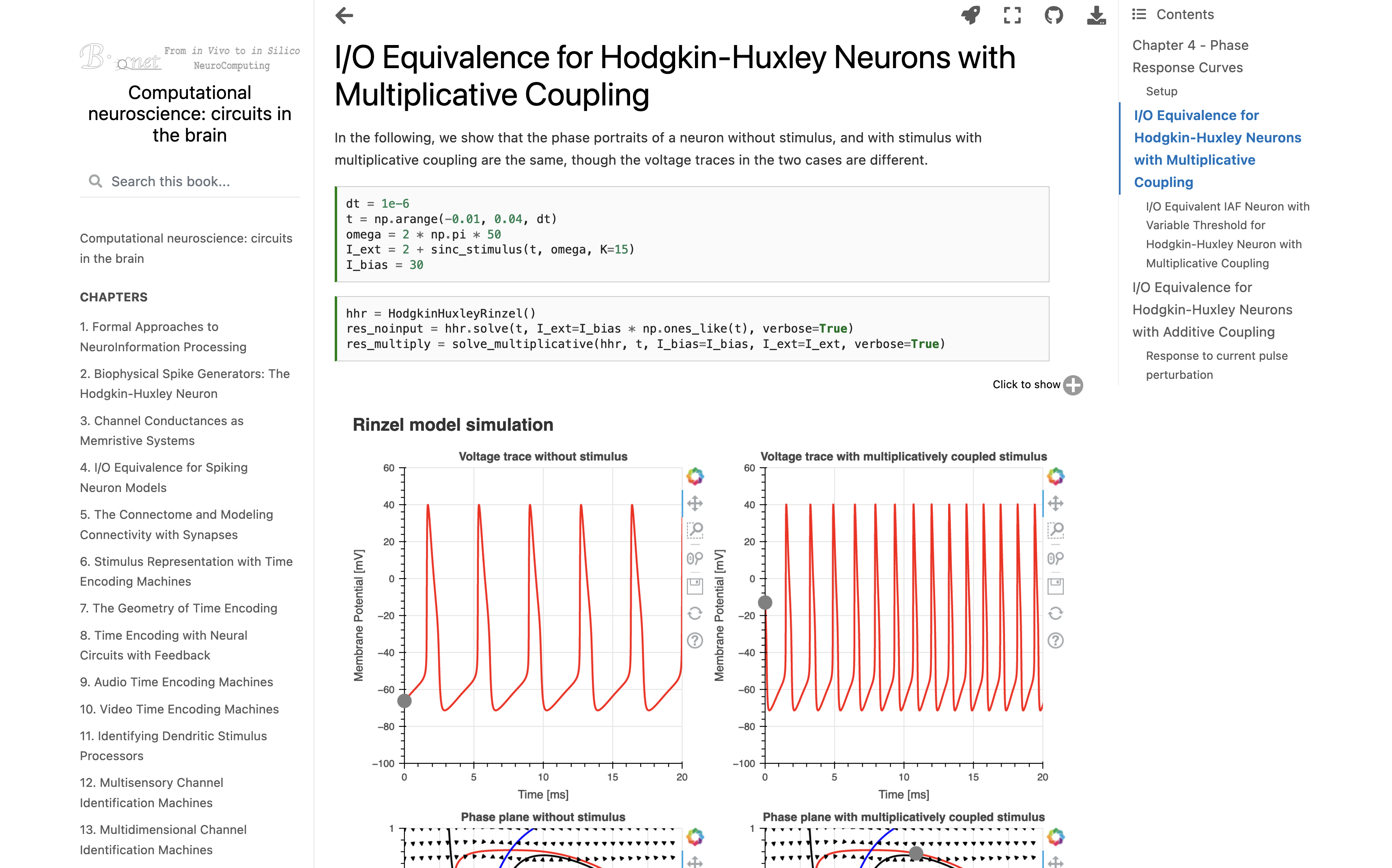This screenshot has height=868, width=1392.
Task: Click gray marker dot on left voltage trace
Action: [404, 701]
